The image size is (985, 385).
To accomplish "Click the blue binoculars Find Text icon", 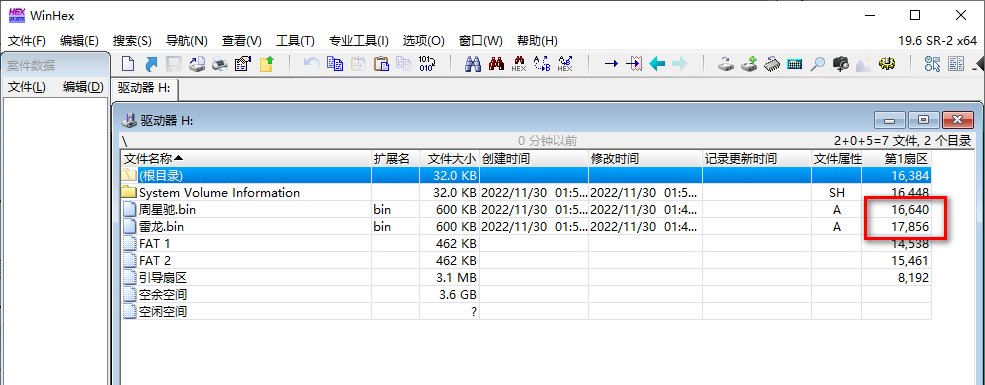I will click(473, 63).
